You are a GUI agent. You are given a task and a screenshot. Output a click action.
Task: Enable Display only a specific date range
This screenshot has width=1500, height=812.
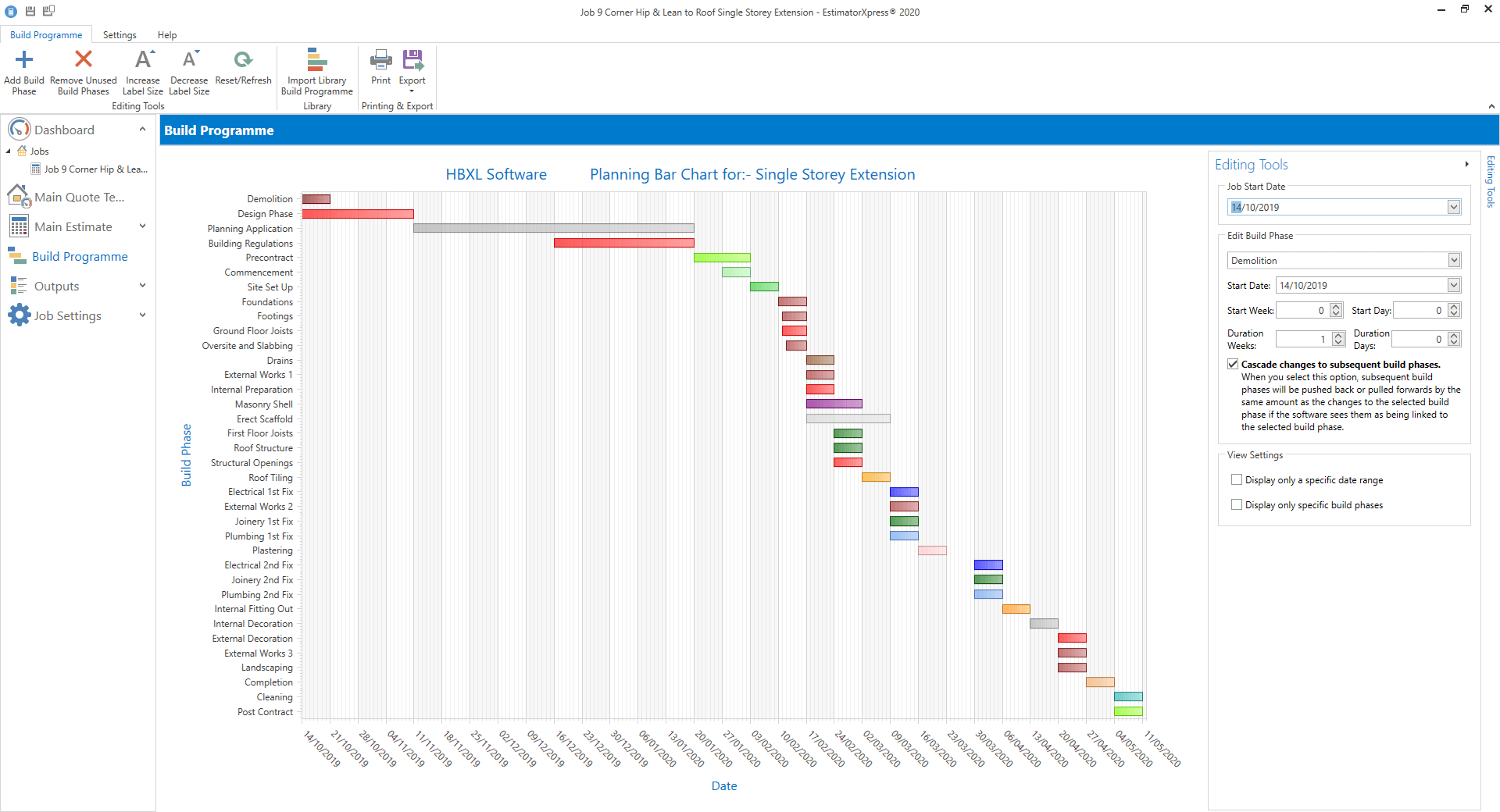1237,479
